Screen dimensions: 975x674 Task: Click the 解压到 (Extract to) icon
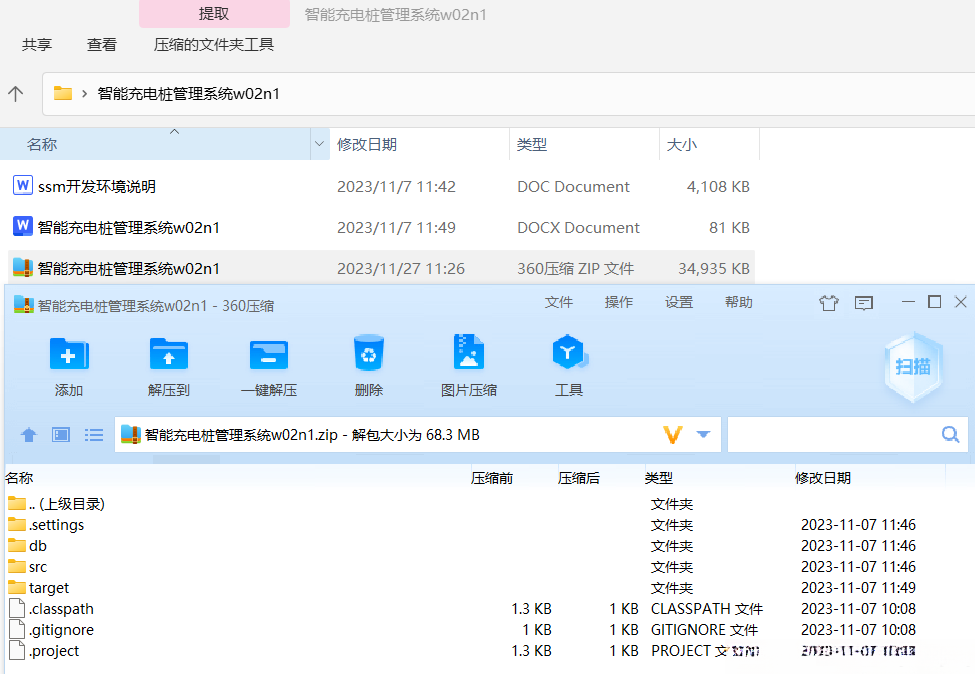pyautogui.click(x=169, y=354)
